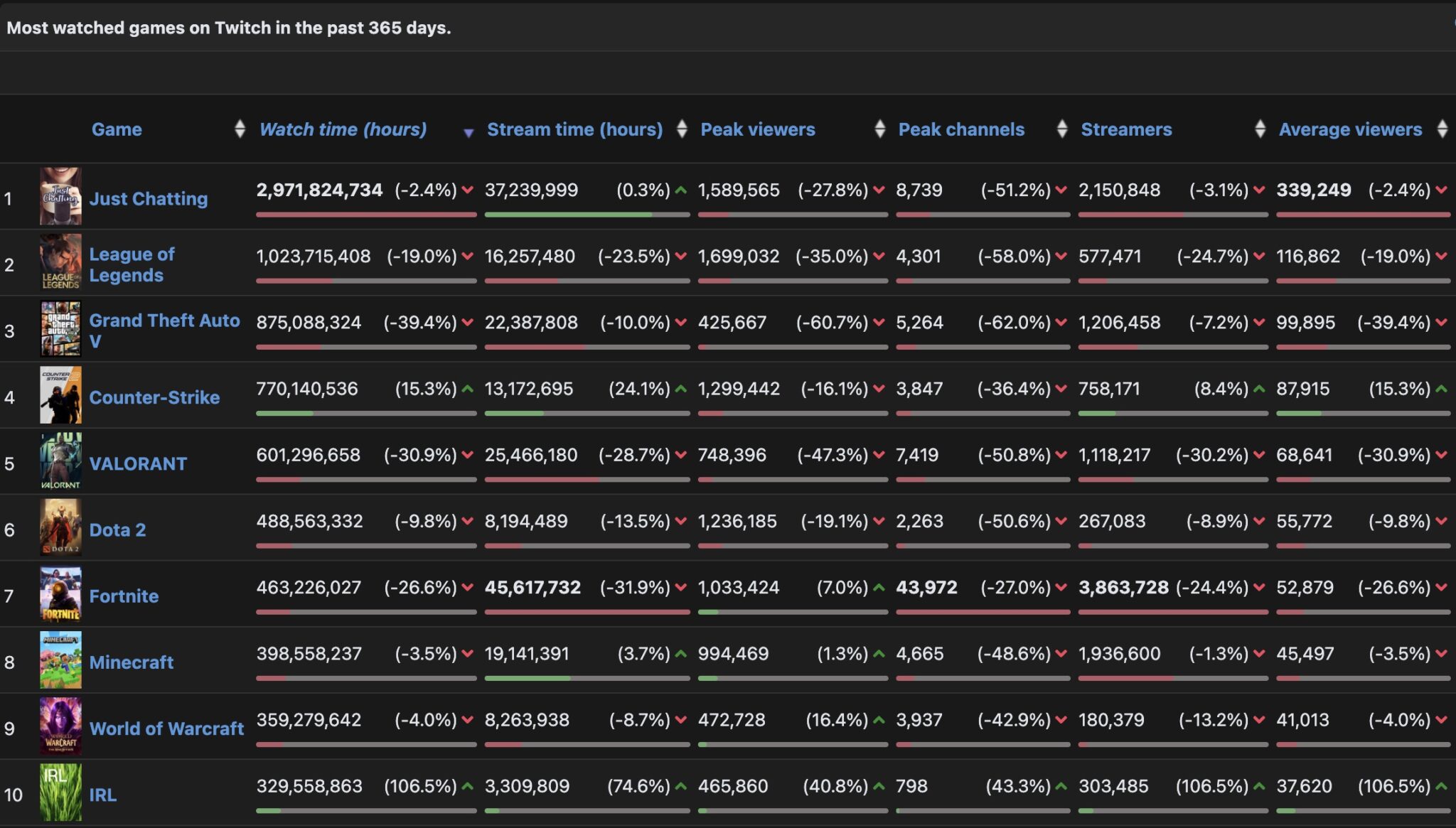
Task: Click the sort arrows beside Game column
Action: [x=240, y=129]
